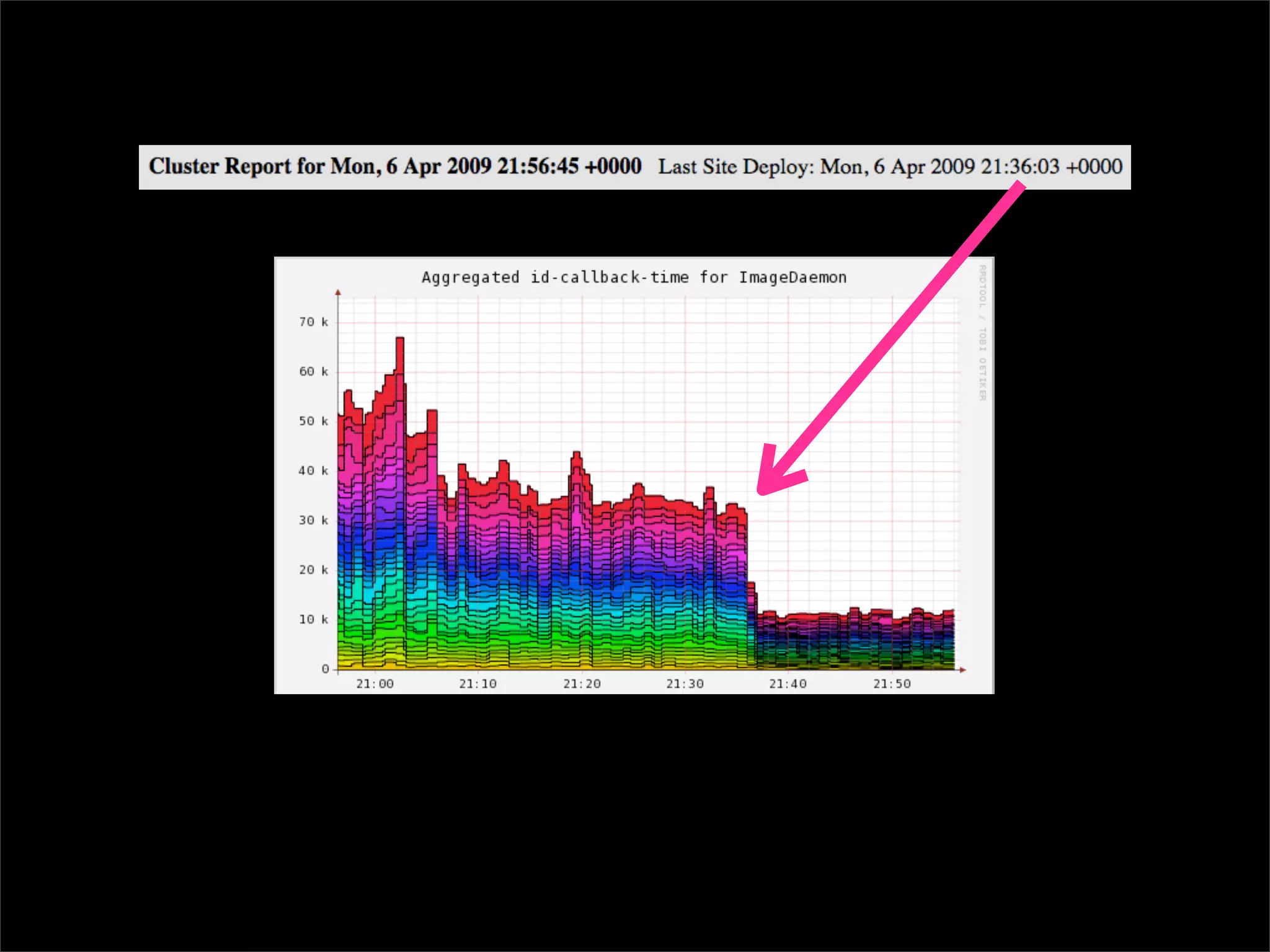Click the 60 k y-axis label
This screenshot has width=1270, height=952.
click(x=313, y=371)
